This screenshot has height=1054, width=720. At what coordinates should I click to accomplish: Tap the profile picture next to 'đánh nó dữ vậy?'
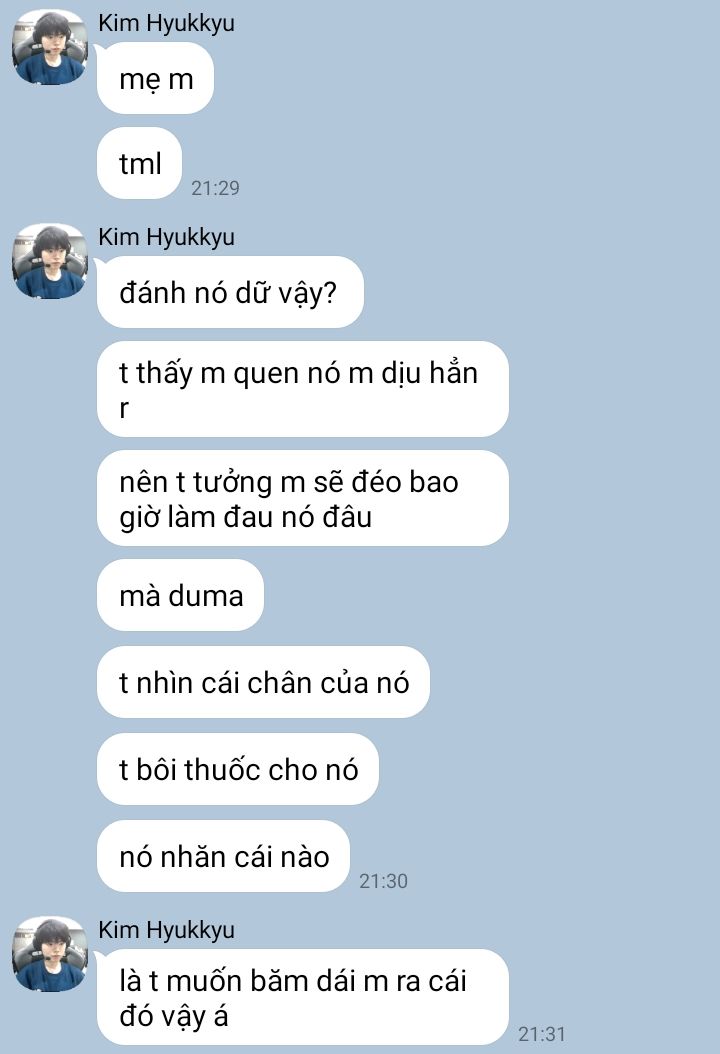coord(50,261)
